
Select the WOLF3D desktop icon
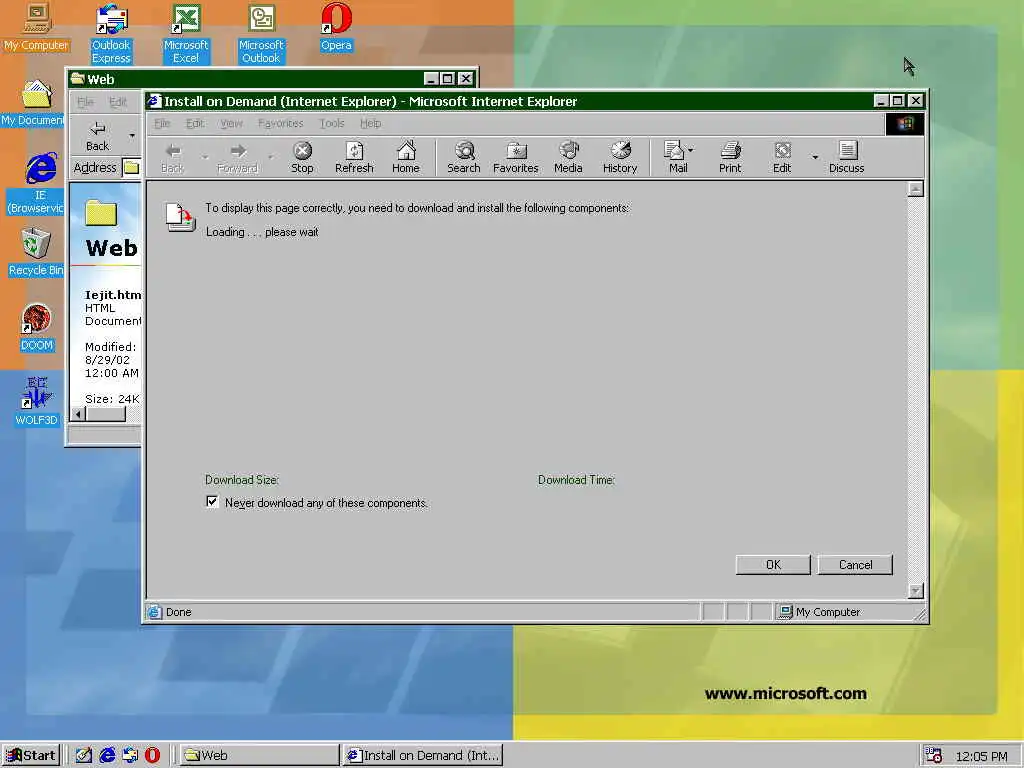(36, 402)
